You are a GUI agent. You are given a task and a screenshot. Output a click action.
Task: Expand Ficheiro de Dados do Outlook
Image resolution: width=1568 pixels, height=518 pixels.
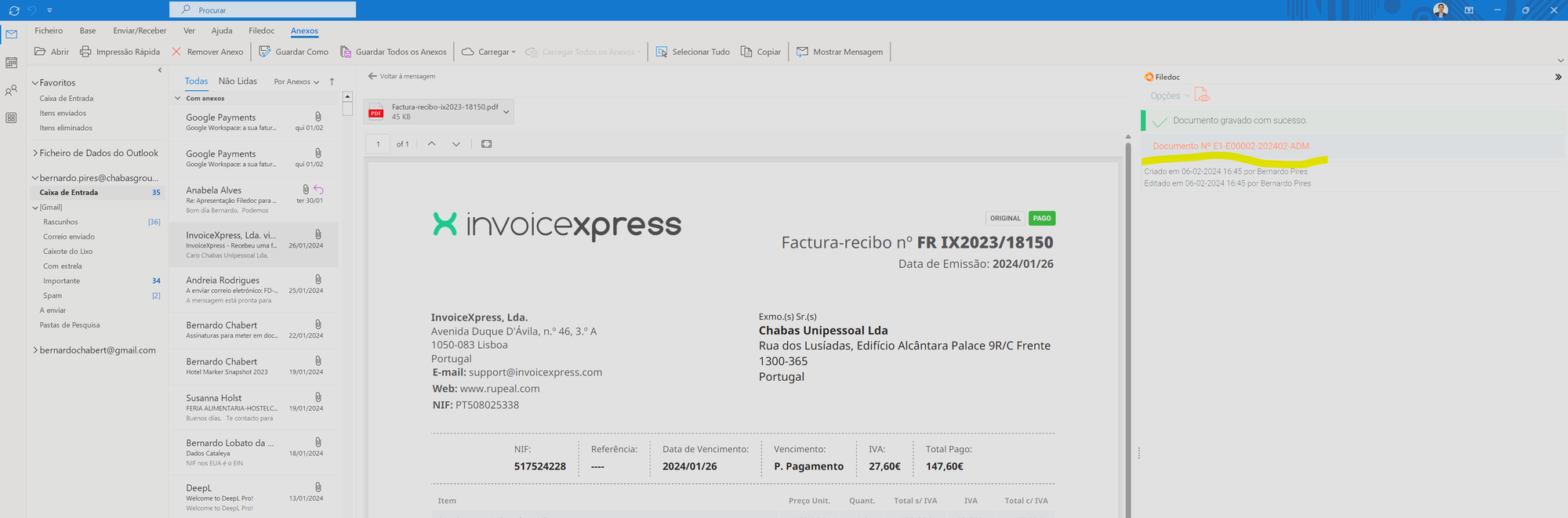[35, 153]
